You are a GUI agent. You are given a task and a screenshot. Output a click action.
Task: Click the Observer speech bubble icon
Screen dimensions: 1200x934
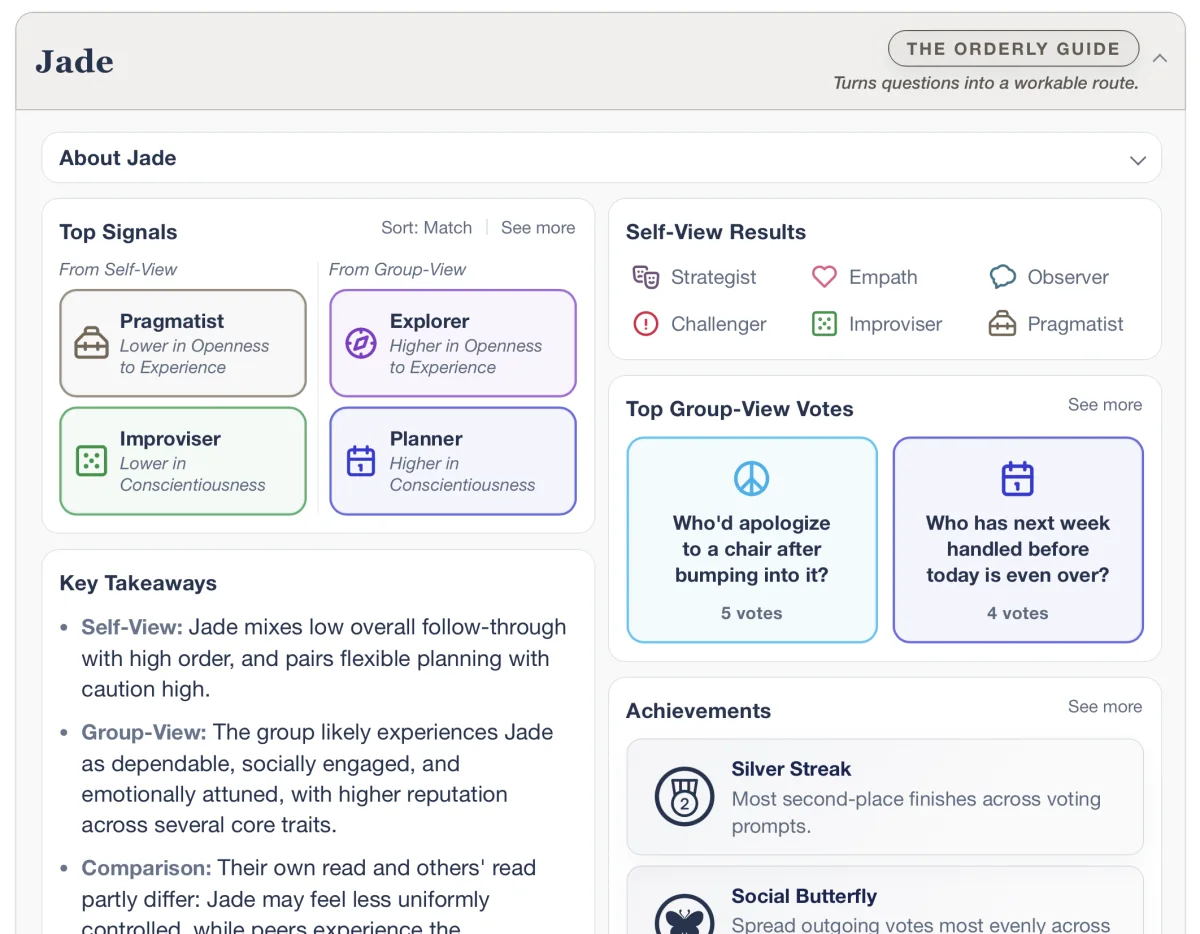(x=1002, y=277)
